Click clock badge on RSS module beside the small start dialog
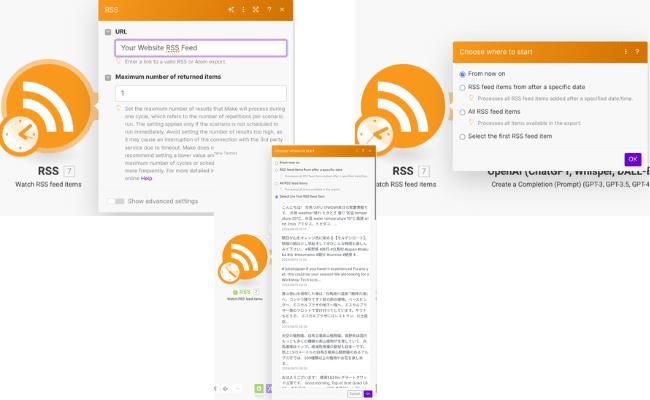 point(229,272)
